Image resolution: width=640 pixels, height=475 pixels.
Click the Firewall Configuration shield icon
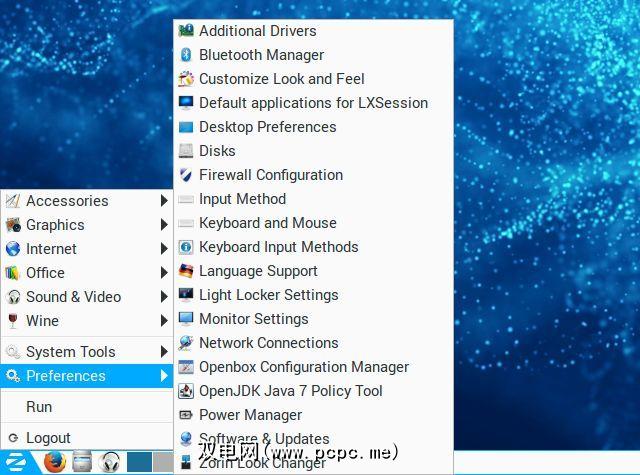tap(186, 175)
